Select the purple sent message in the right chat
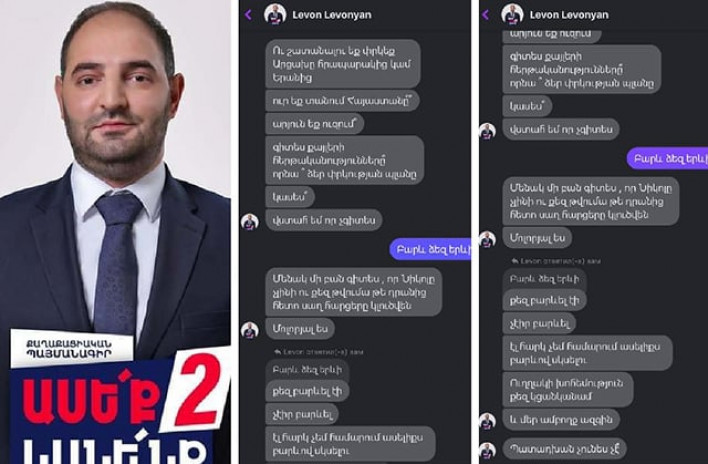 point(667,158)
